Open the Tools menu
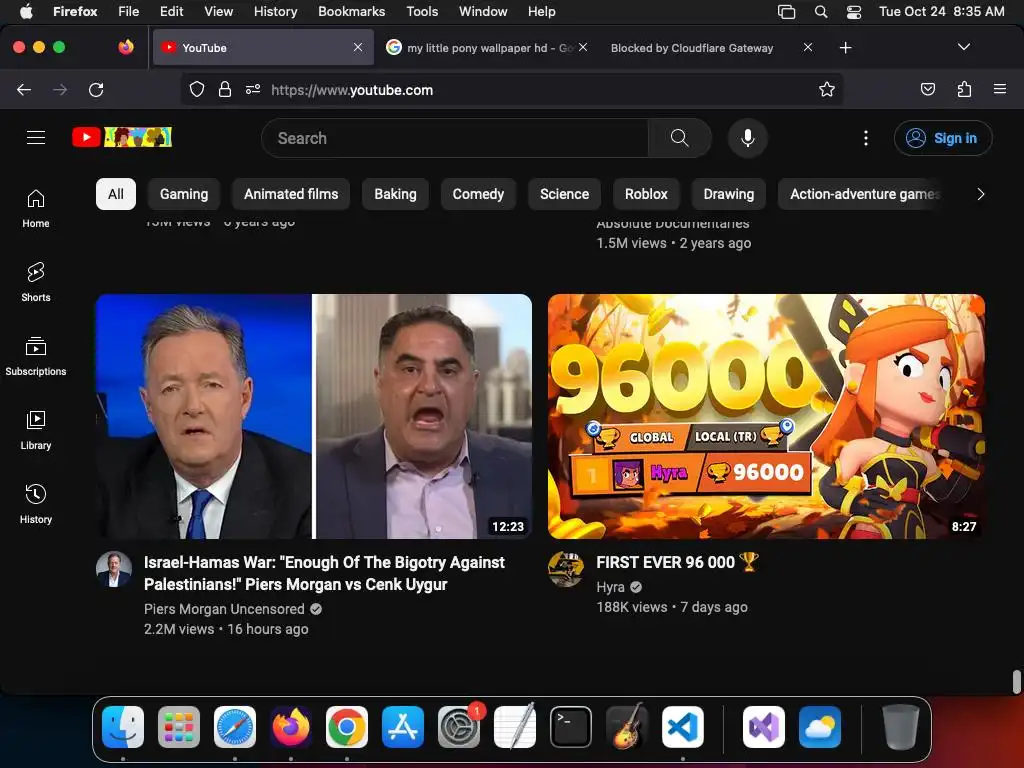The width and height of the screenshot is (1024, 768). click(x=422, y=12)
